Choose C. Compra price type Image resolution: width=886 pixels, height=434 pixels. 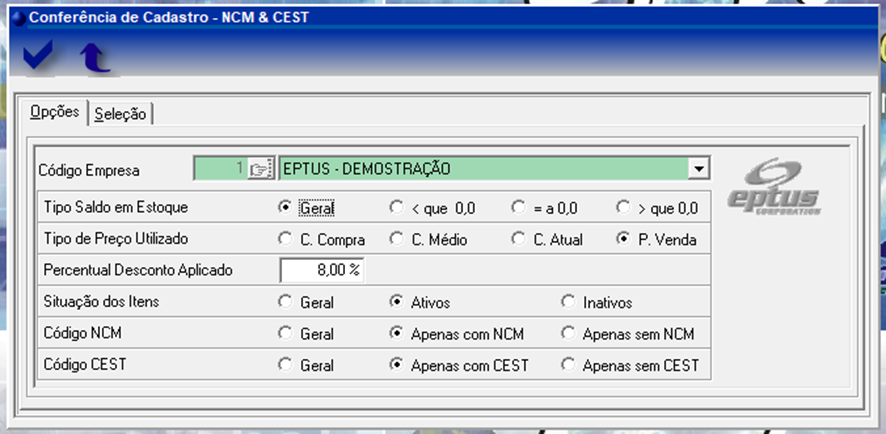pos(286,239)
